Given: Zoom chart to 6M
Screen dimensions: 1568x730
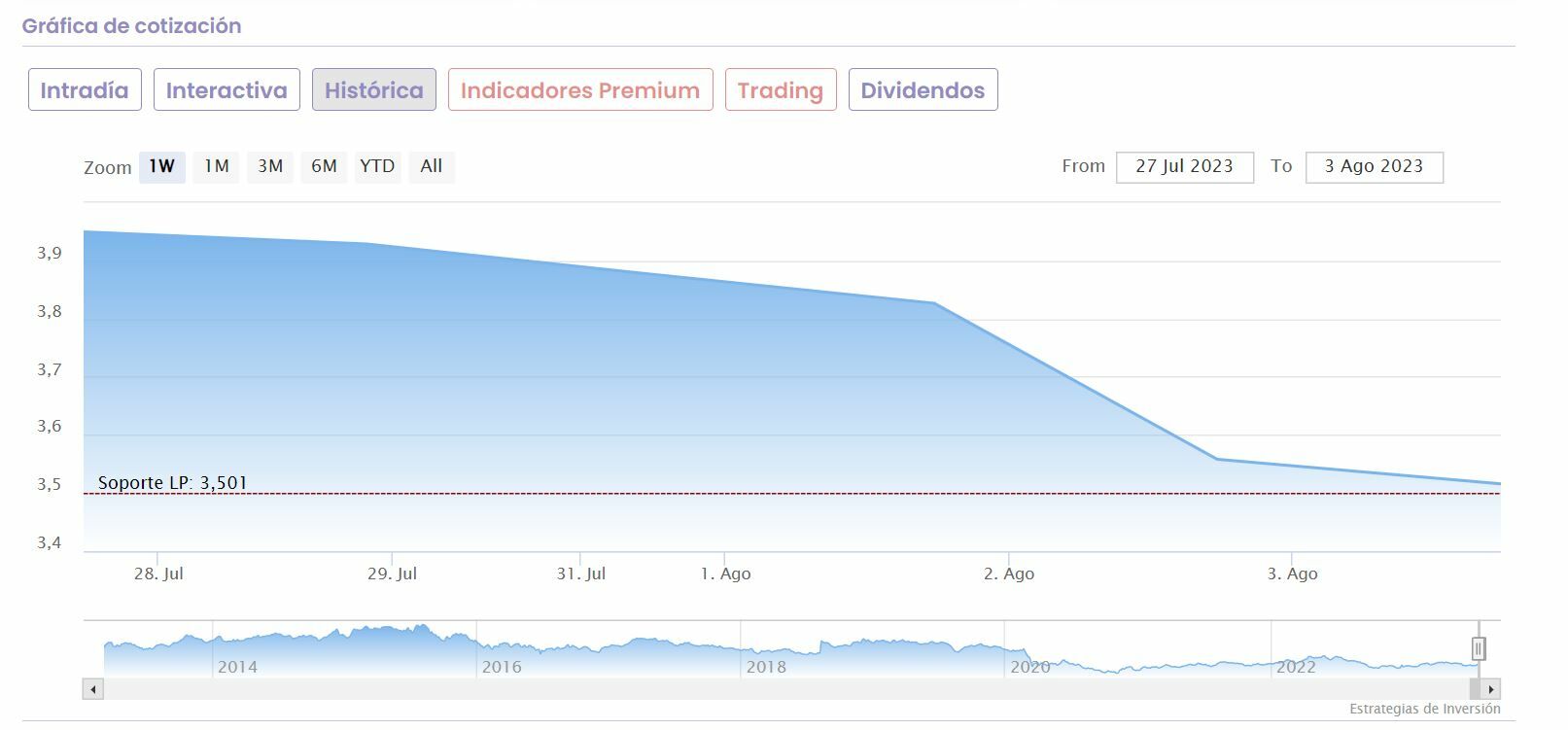Looking at the screenshot, I should (324, 167).
